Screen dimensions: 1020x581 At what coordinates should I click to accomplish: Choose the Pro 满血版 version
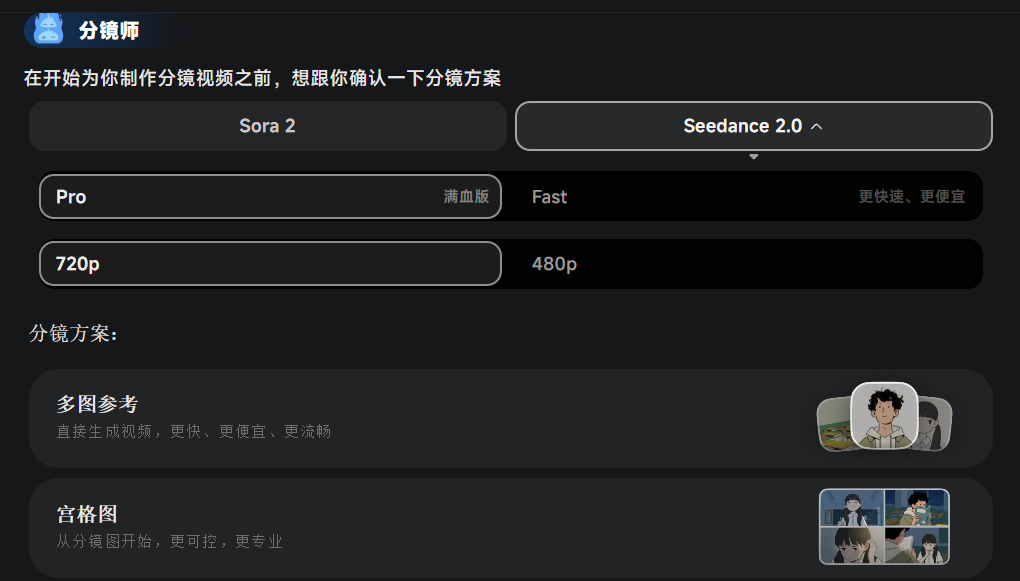click(270, 196)
